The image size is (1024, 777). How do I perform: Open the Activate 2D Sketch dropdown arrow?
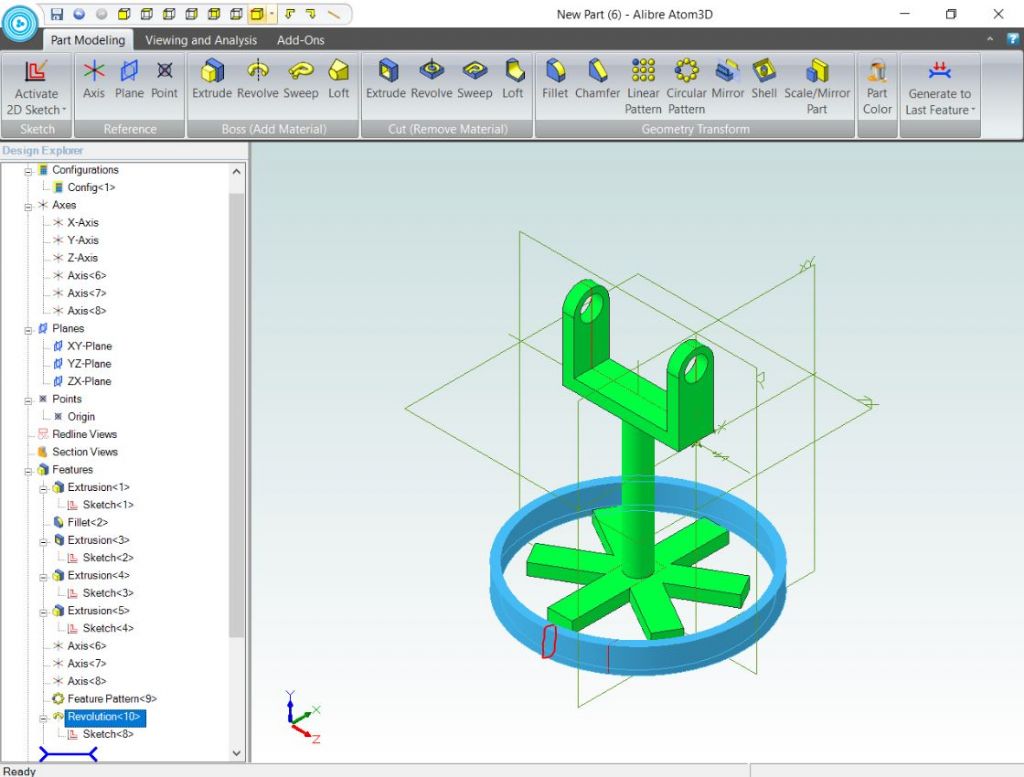point(64,110)
